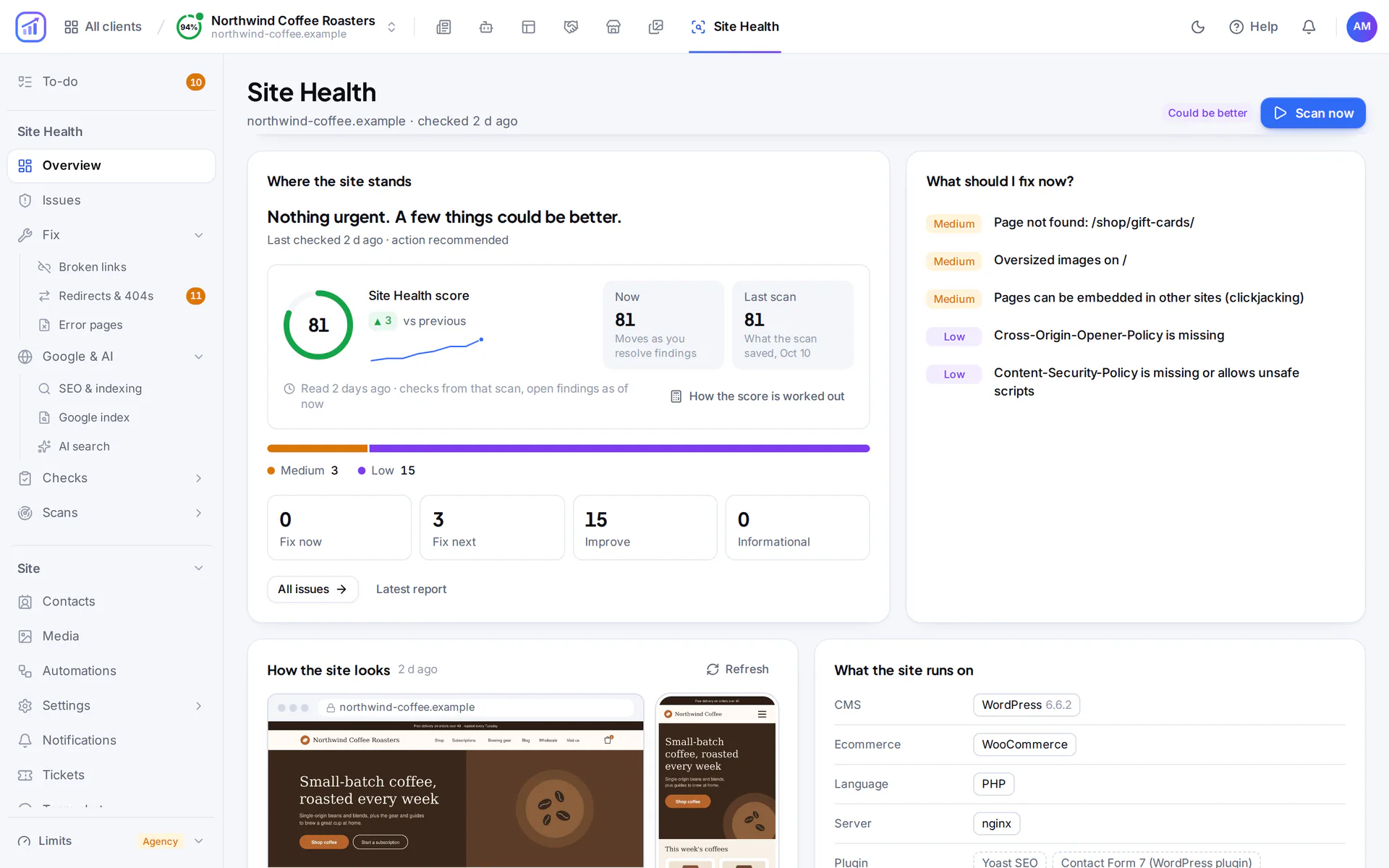Open Broken links under Fix
The height and width of the screenshot is (868, 1389).
pyautogui.click(x=122, y=267)
